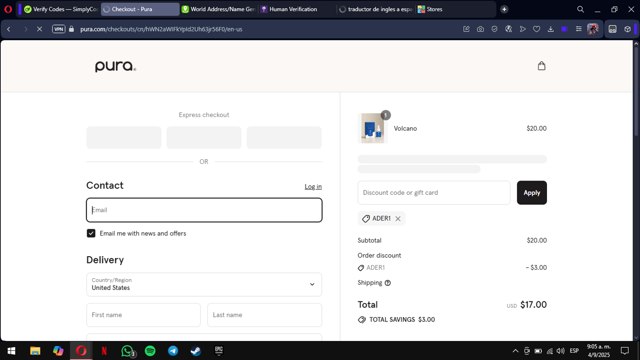Open the send-to-flow arrow icon
The width and height of the screenshot is (640, 360).
(522, 29)
